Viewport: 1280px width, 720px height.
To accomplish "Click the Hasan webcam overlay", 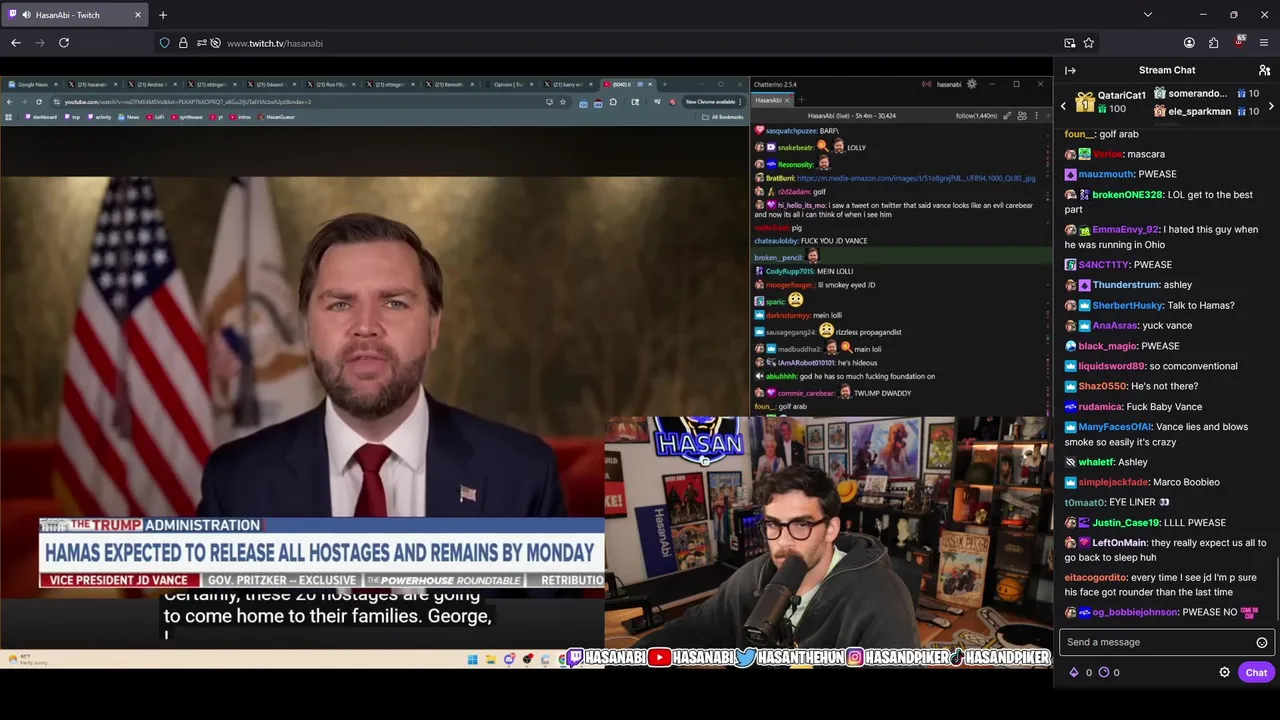I will pyautogui.click(x=828, y=532).
